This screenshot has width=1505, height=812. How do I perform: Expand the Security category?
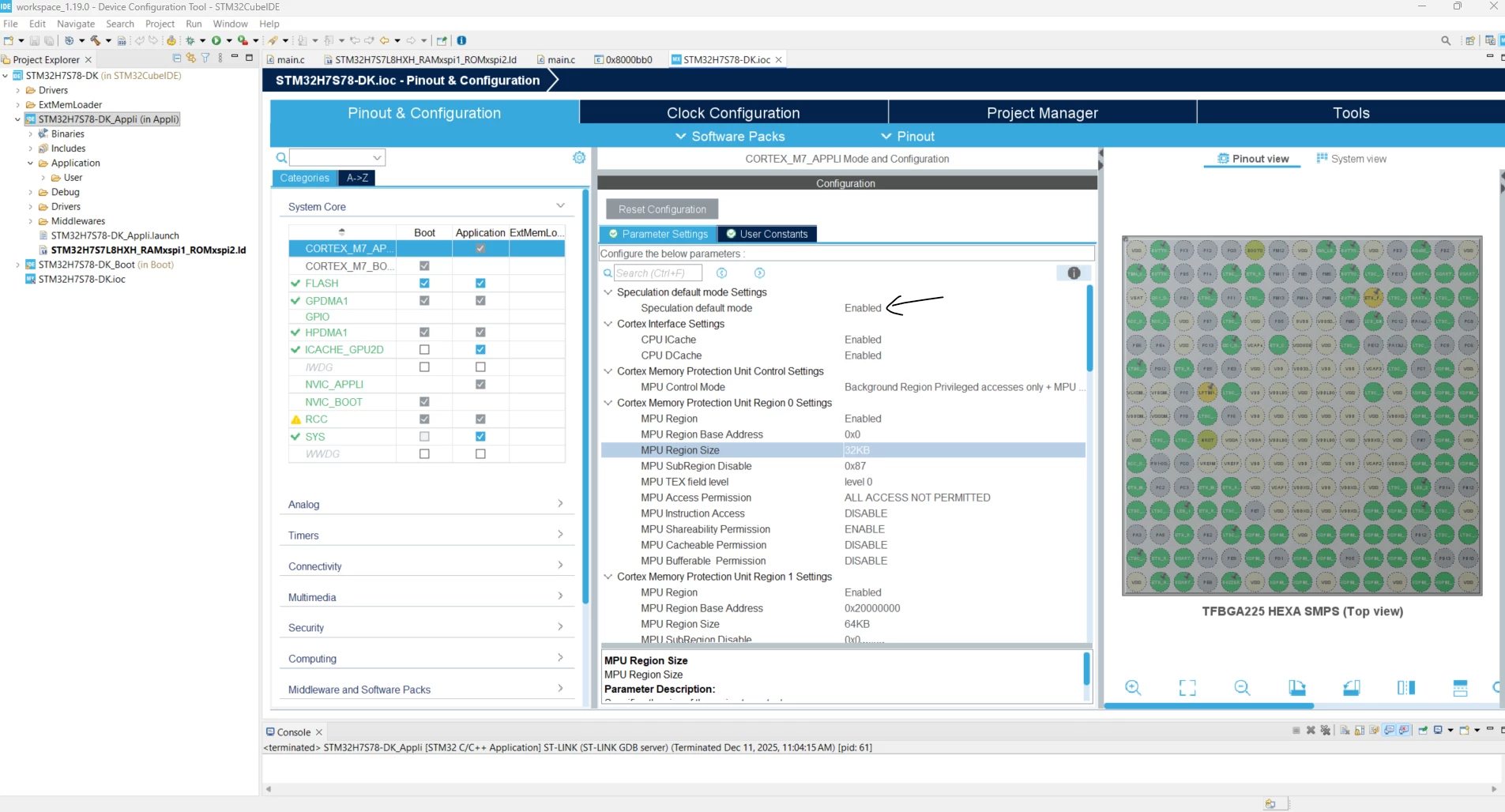[x=560, y=627]
